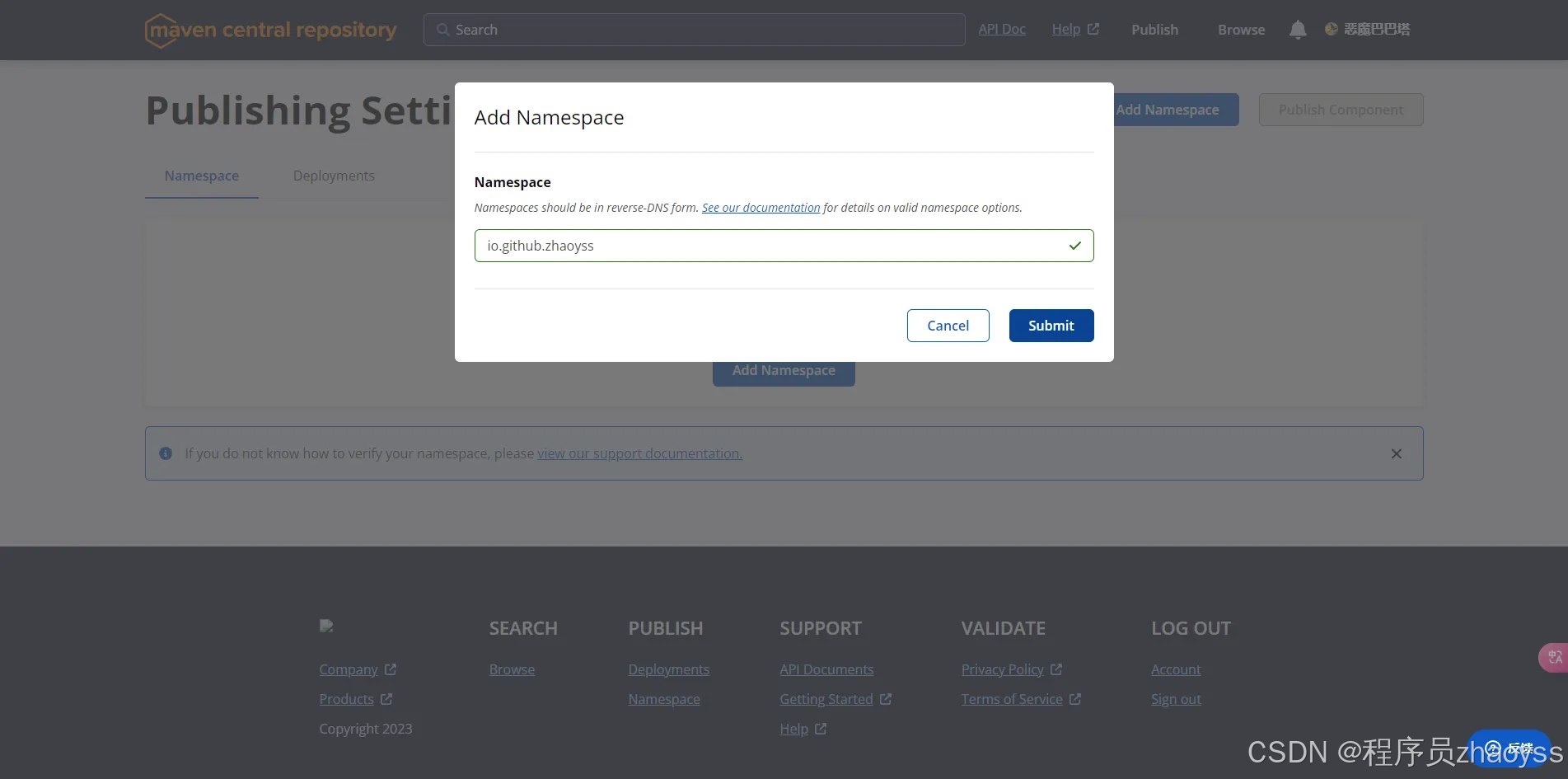The width and height of the screenshot is (1568, 779).
Task: Open view our support documentation link
Action: coord(639,453)
